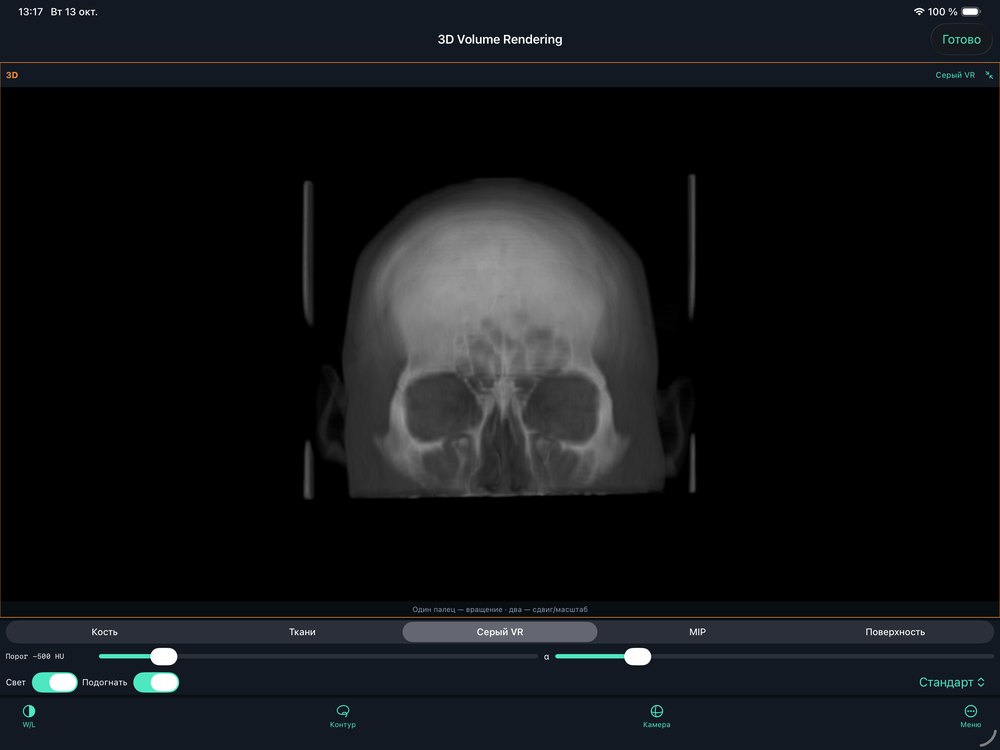Switch to the Поверхность surface tab

point(895,632)
